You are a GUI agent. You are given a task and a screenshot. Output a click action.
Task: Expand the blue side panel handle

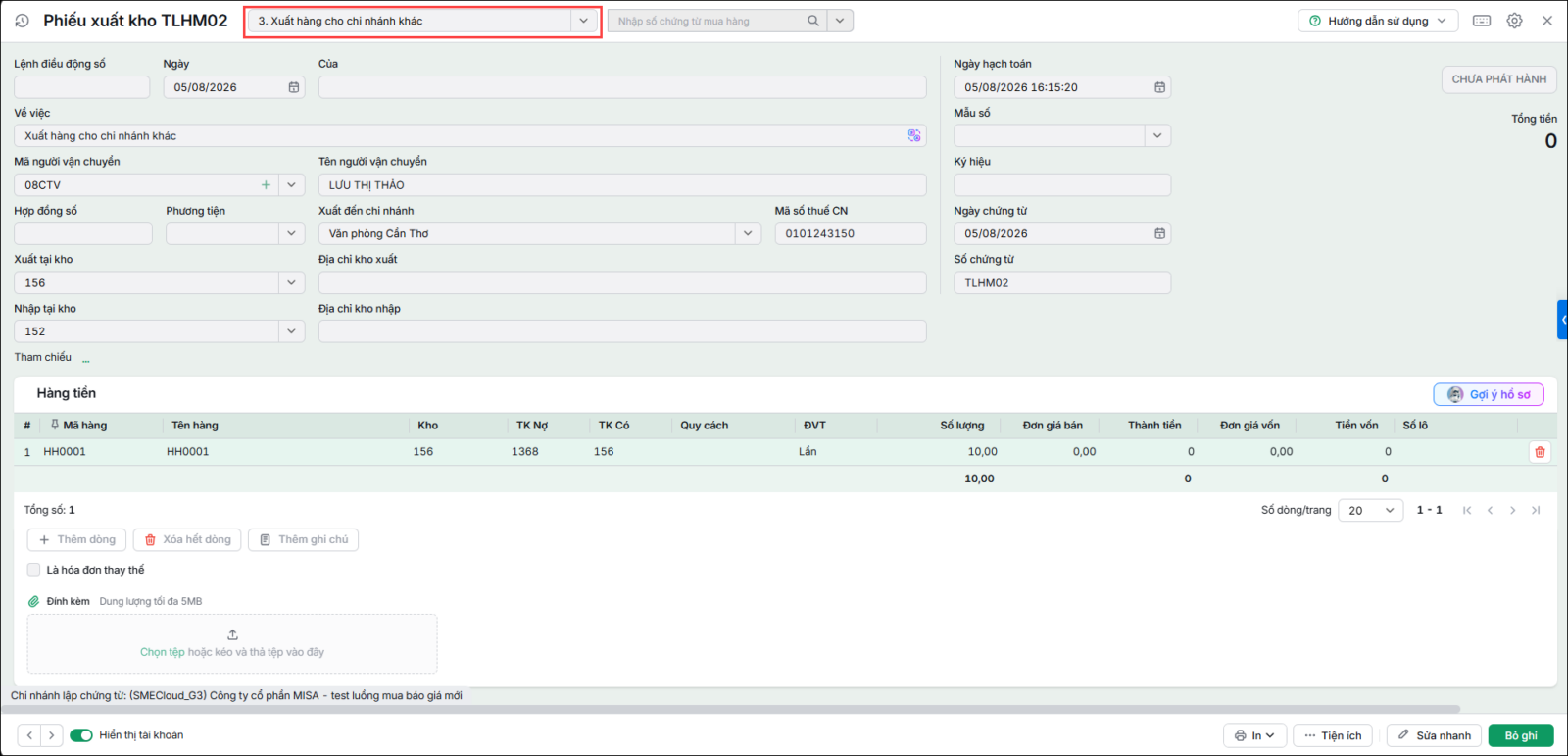[x=1563, y=320]
